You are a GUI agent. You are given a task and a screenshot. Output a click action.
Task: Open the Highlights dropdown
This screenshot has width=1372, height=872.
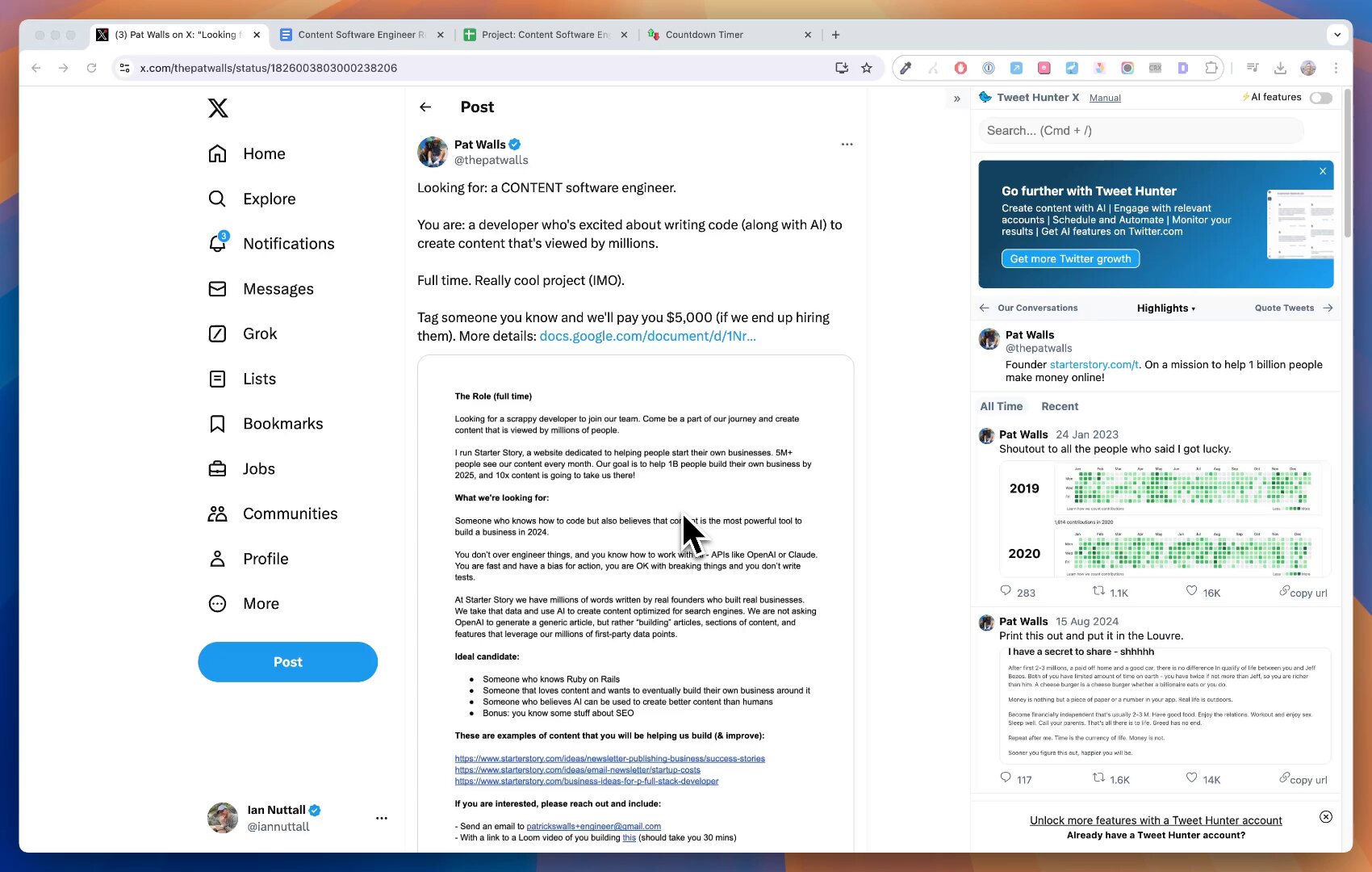1166,308
